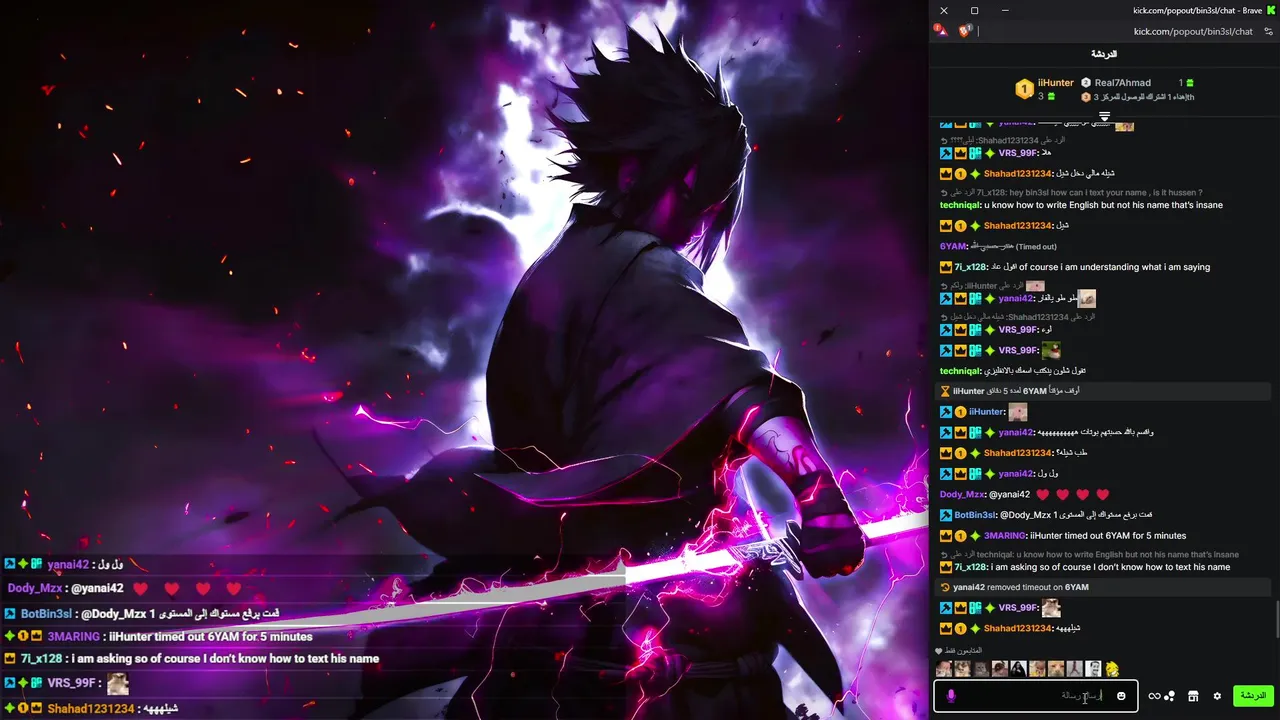Click yanai42 on the ول ول message
Screen dimensions: 1280x720
(1016, 473)
